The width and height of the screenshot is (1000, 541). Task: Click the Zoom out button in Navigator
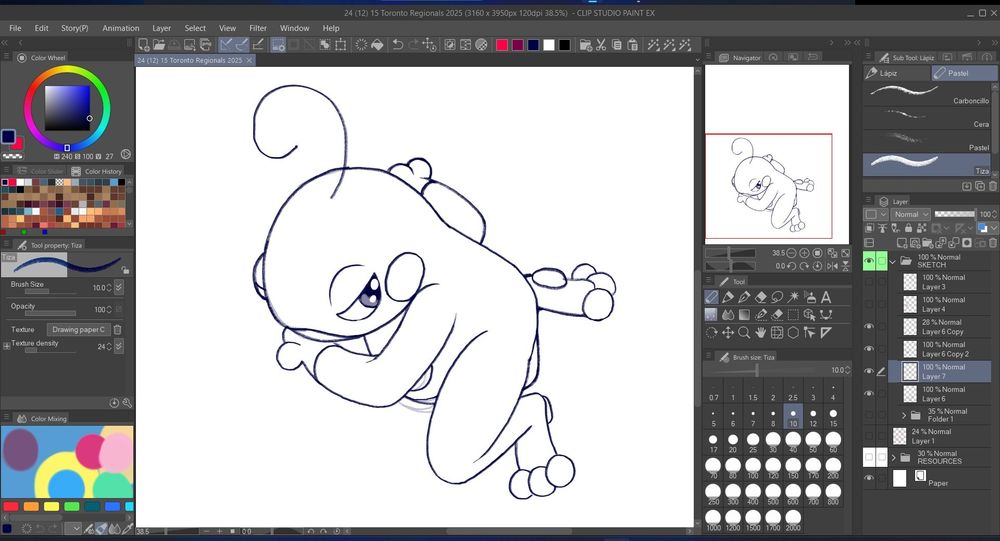pos(792,253)
